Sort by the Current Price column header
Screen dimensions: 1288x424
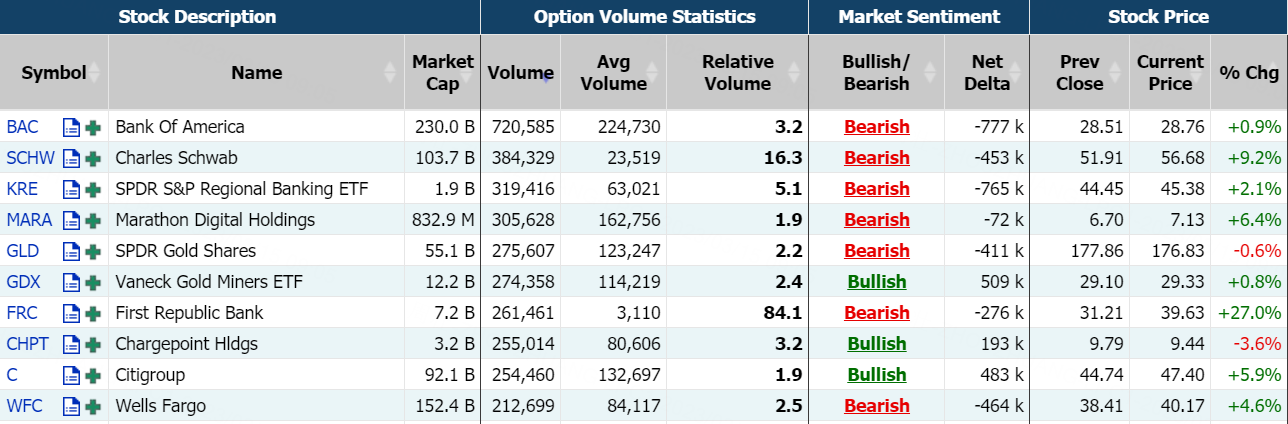pos(1169,72)
